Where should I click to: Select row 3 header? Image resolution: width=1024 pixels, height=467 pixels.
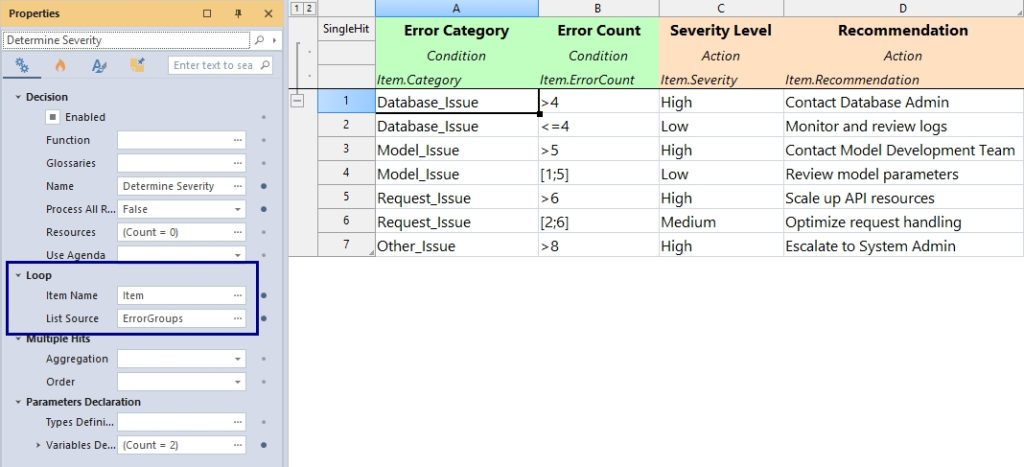click(346, 150)
